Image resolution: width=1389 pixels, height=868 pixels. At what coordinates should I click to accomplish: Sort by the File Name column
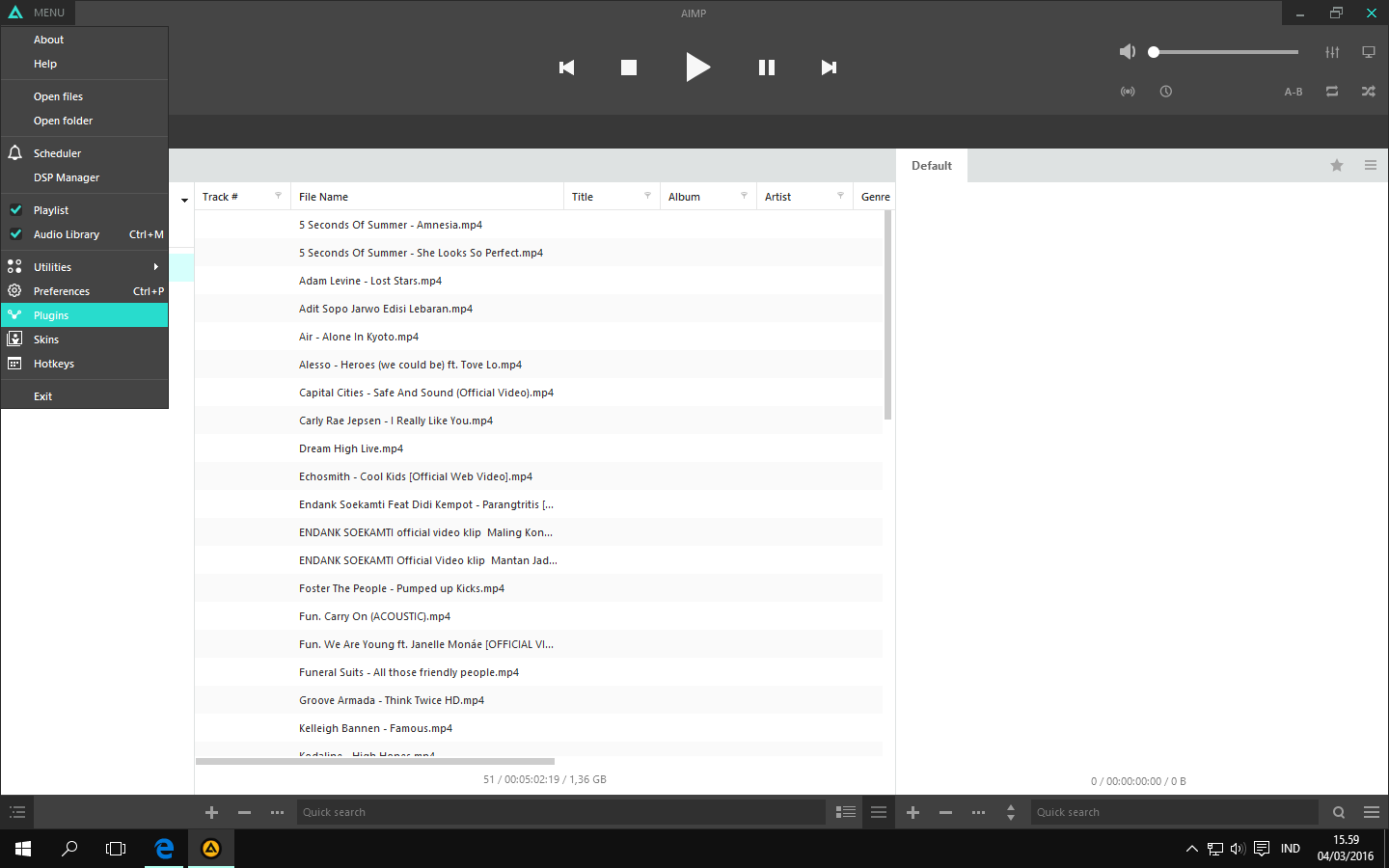tap(427, 197)
